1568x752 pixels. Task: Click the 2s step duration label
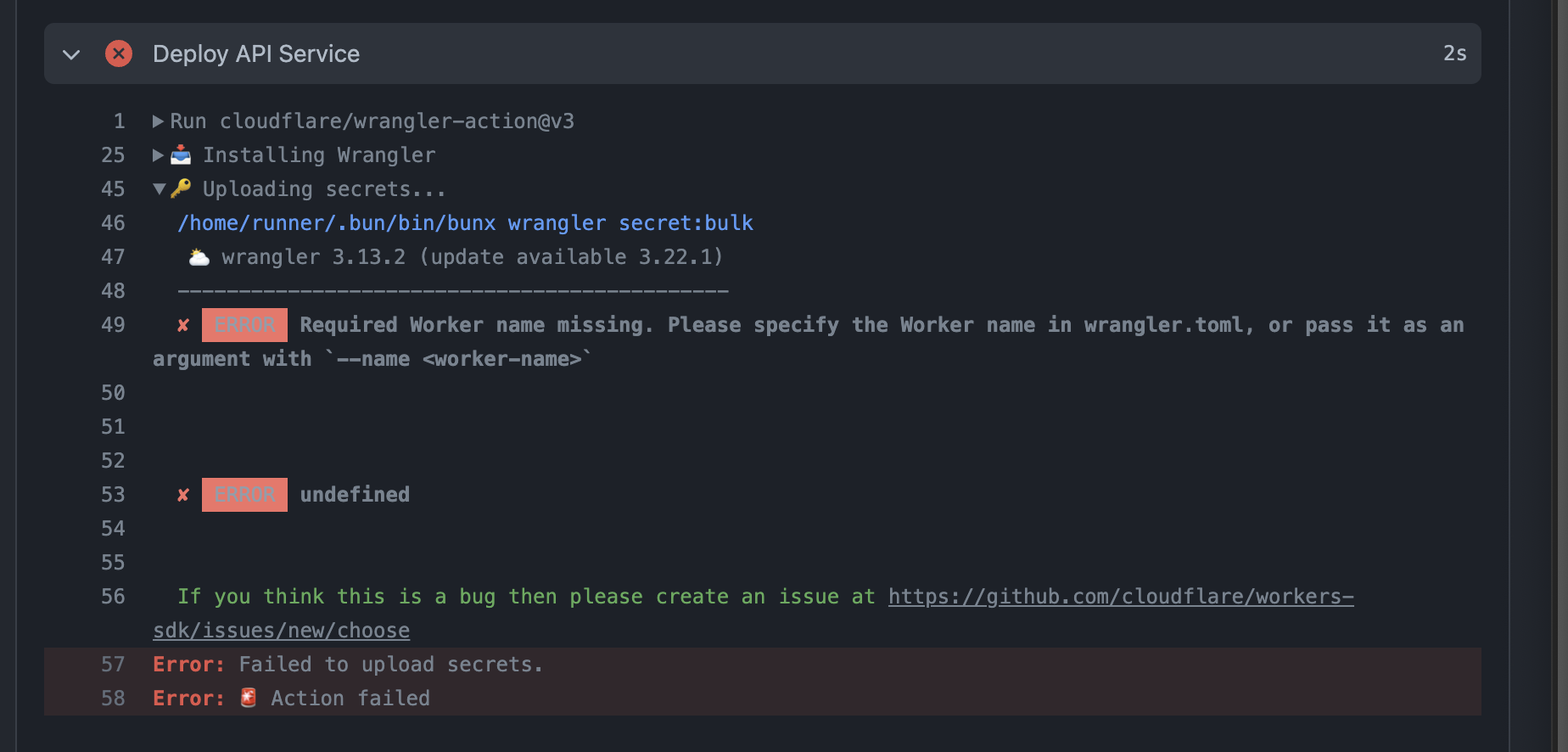click(1454, 53)
